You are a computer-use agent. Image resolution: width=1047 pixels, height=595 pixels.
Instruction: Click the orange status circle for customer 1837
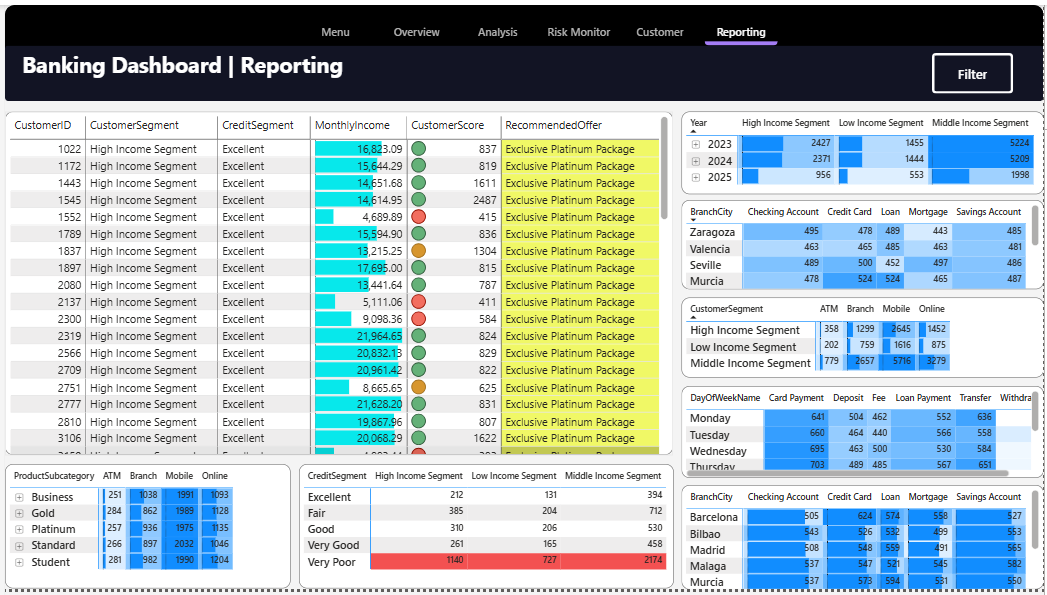click(418, 251)
